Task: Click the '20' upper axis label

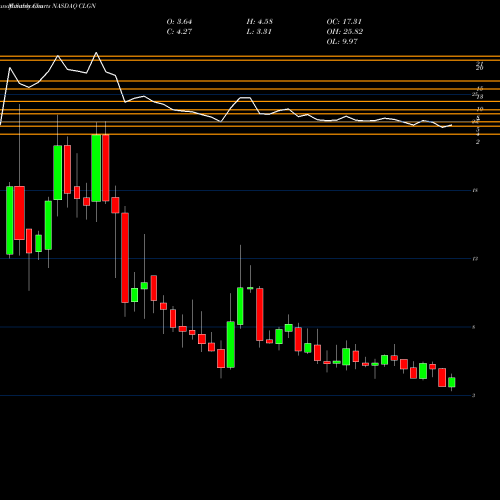Action: (x=480, y=68)
